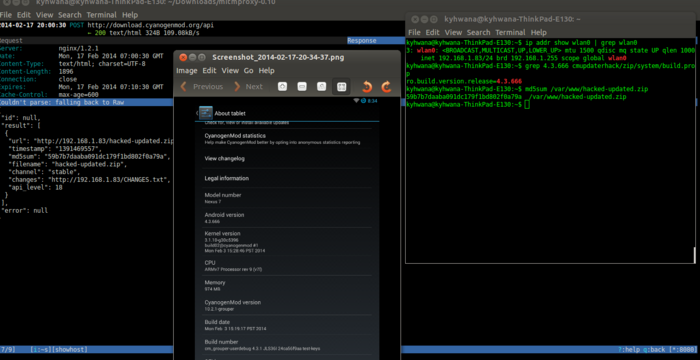Click '?:help' in mitmproxy status bar
Screen dimensions: 700x360
[629, 349]
